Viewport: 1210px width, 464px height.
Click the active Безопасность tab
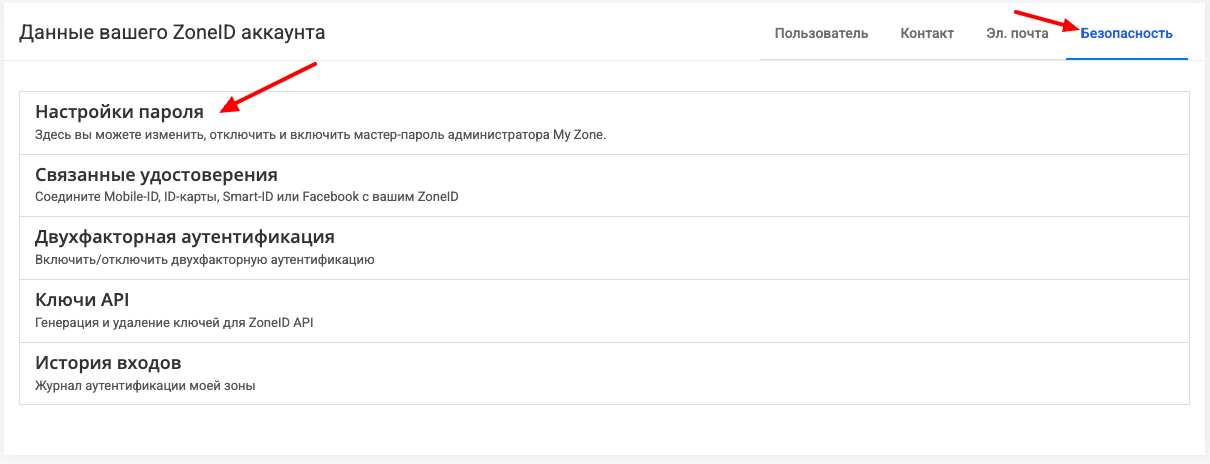pyautogui.click(x=1126, y=33)
